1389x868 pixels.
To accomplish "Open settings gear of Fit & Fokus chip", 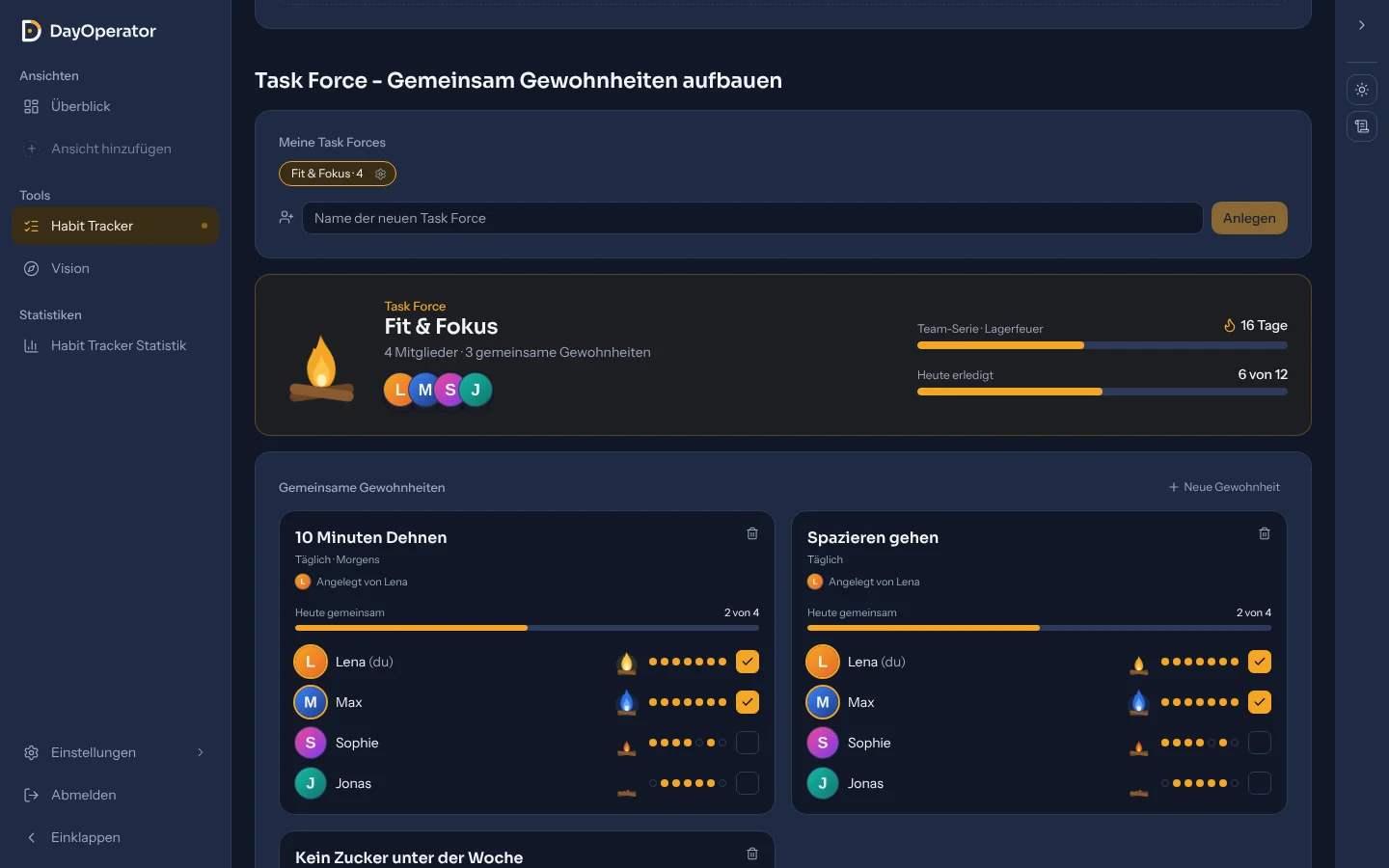I will pos(380,174).
